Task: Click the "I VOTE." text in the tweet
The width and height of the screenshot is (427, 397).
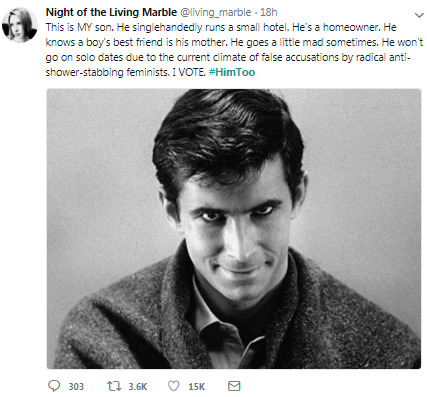Action: pos(189,72)
